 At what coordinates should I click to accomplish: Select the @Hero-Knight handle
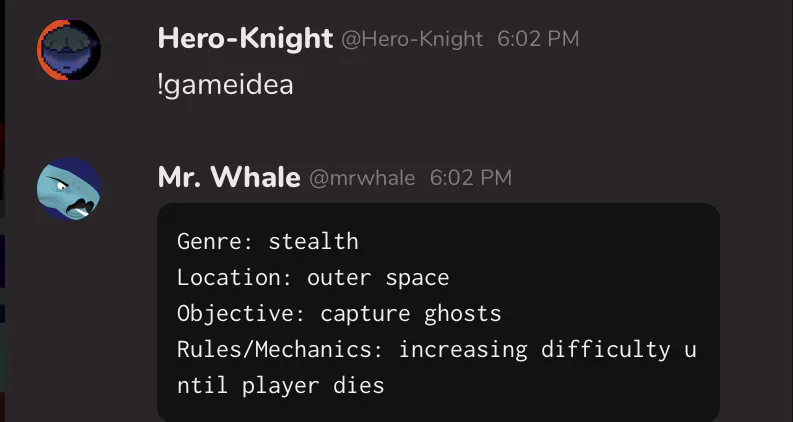tap(412, 39)
